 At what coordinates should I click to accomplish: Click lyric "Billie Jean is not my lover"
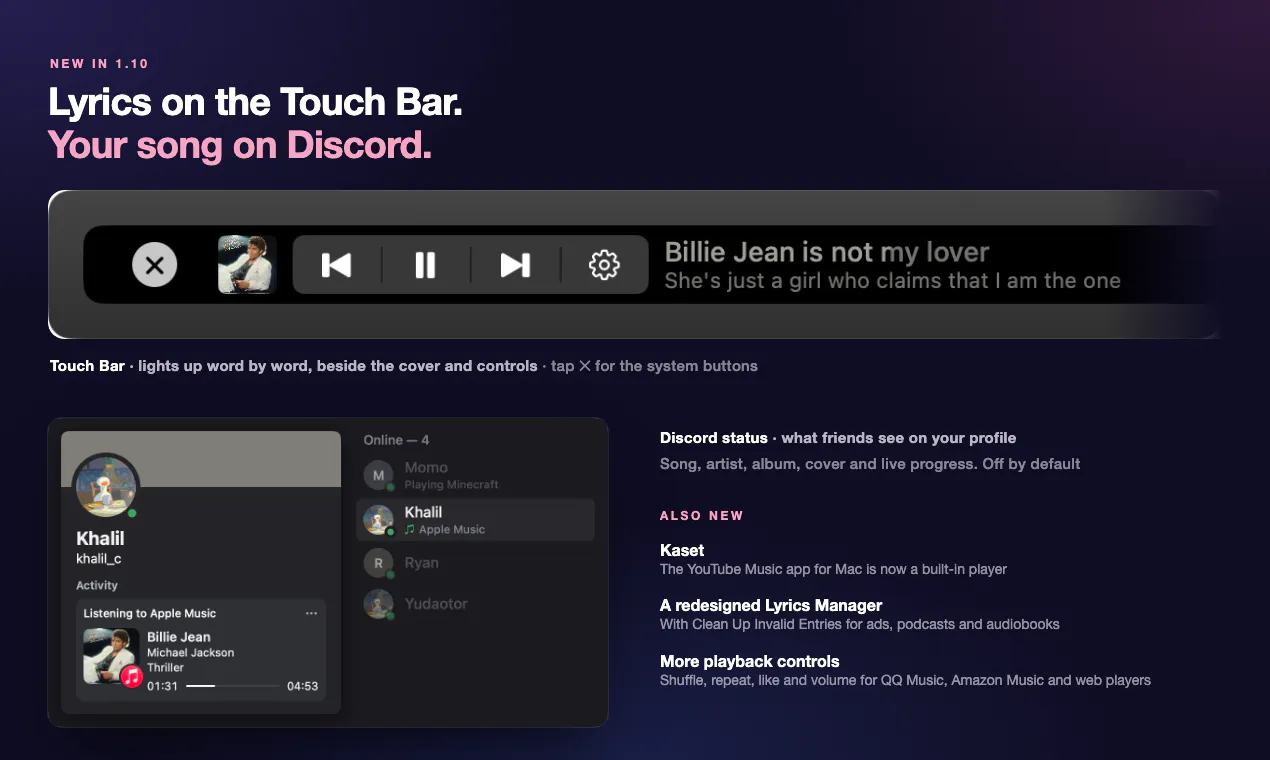827,252
